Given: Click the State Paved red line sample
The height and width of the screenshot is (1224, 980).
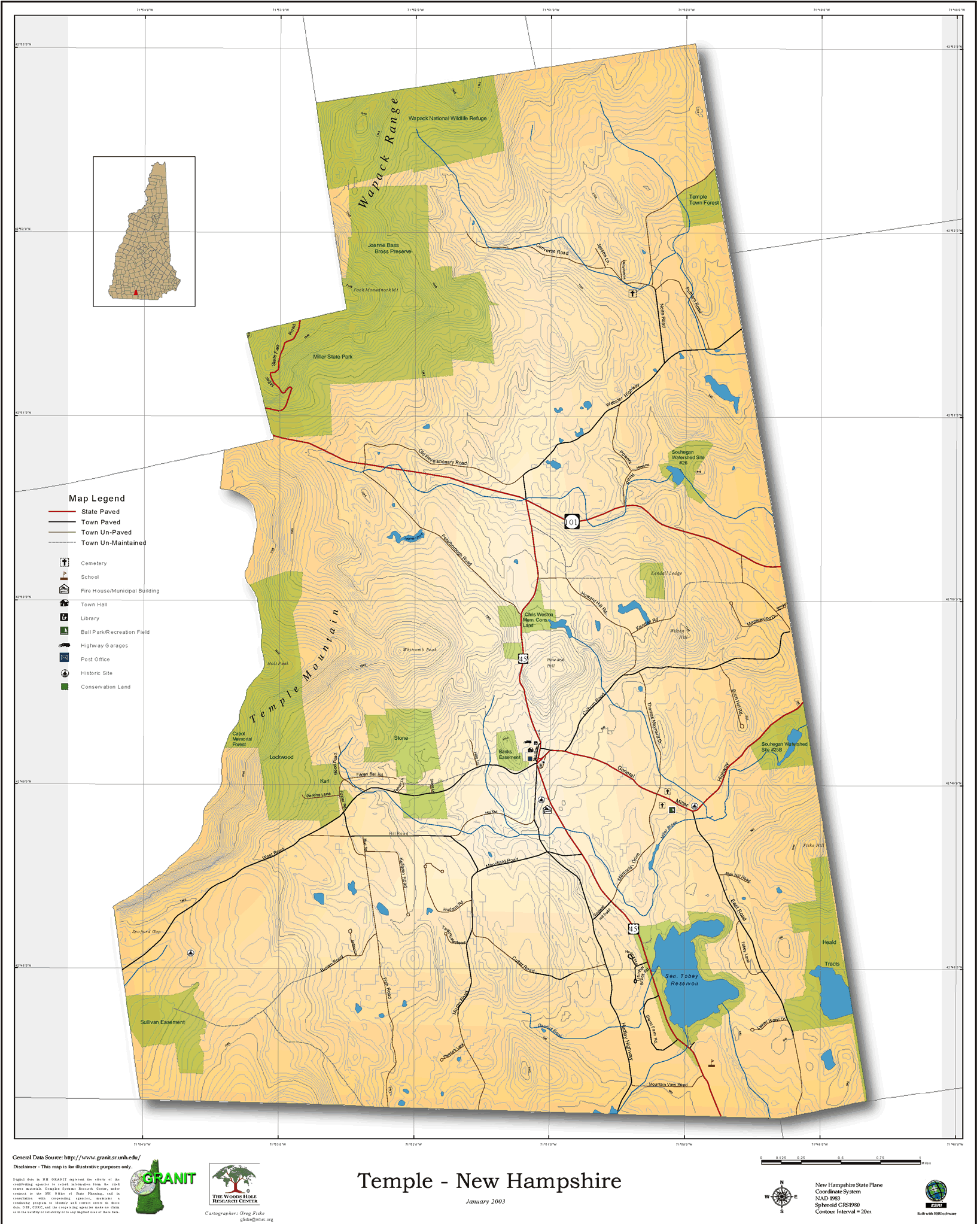Looking at the screenshot, I should pos(62,512).
